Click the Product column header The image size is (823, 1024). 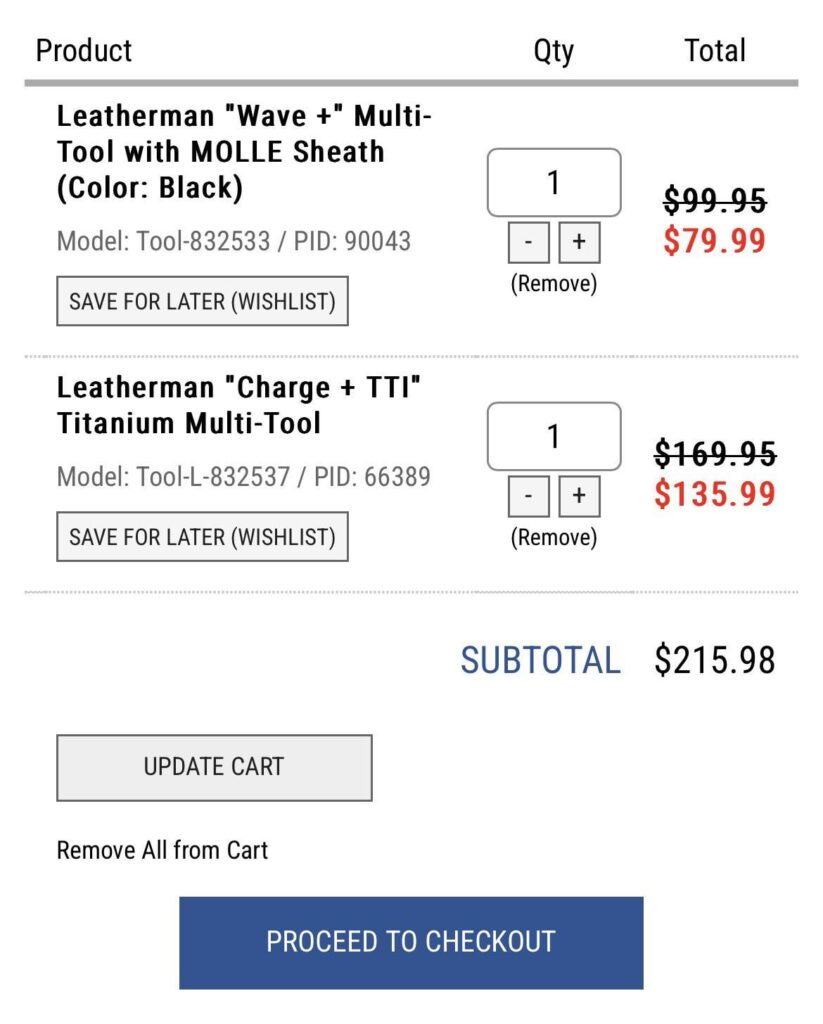click(84, 50)
